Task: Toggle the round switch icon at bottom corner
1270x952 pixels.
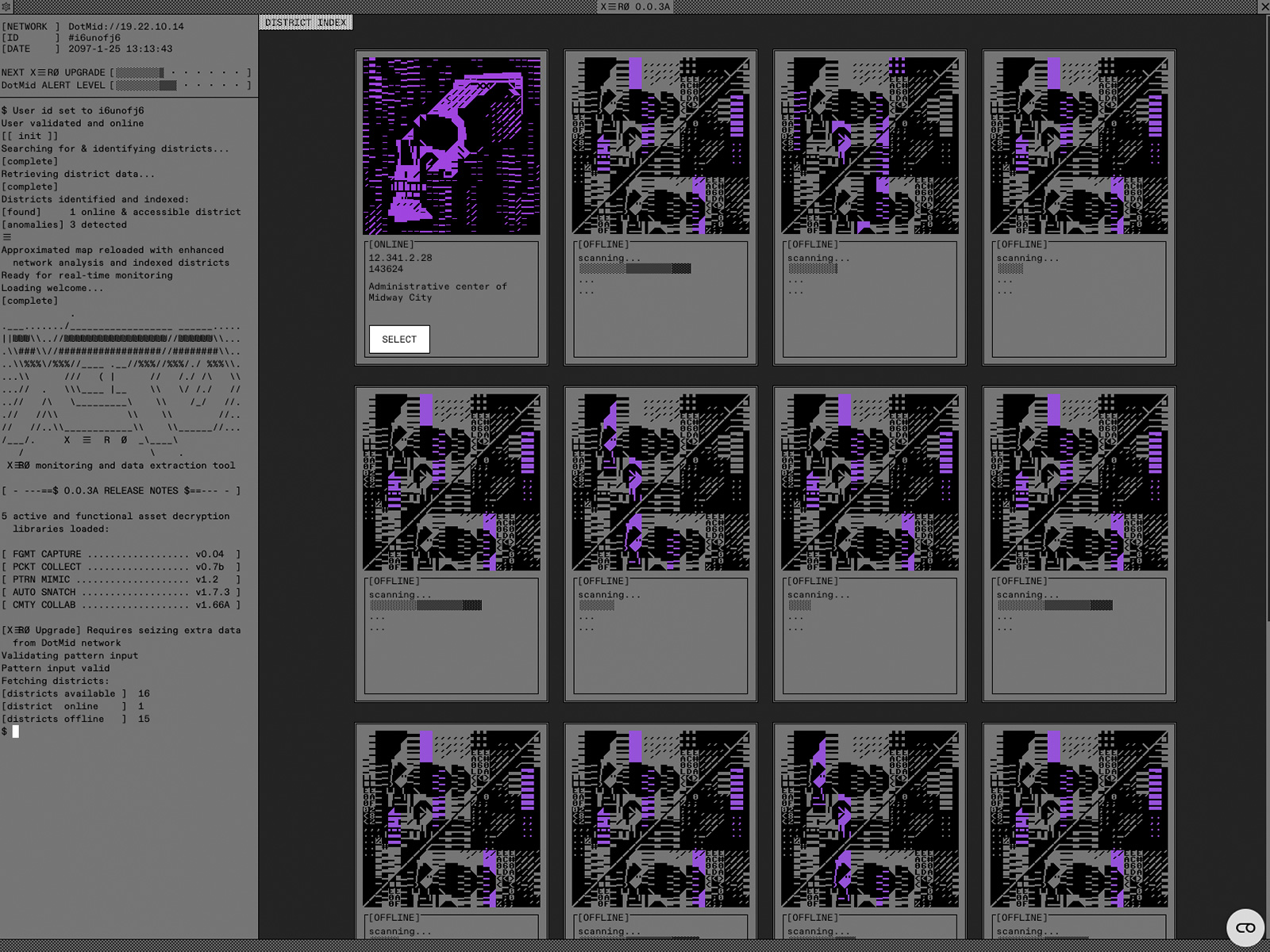Action: tap(1245, 927)
